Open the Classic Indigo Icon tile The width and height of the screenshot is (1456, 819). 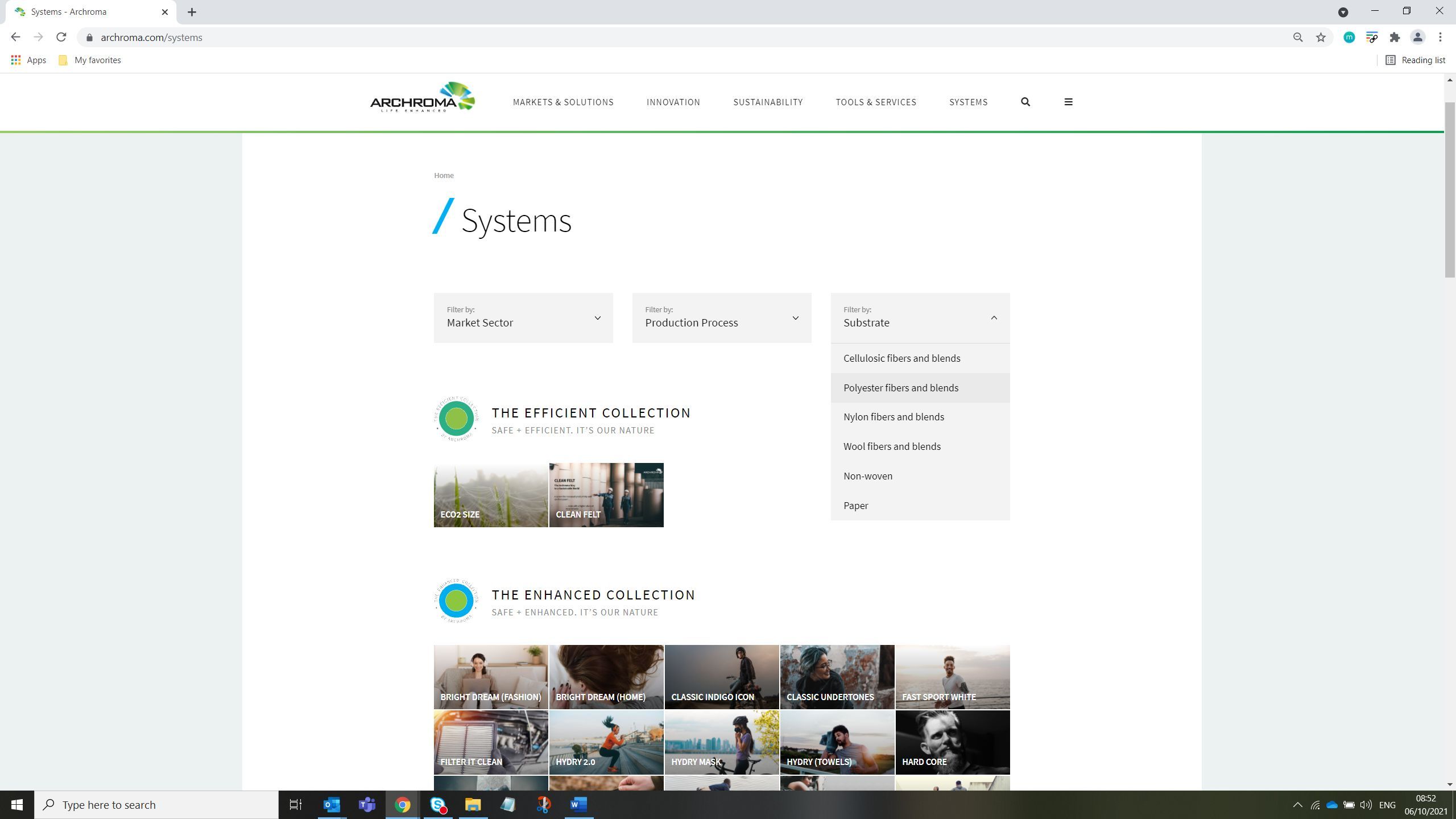pos(722,677)
